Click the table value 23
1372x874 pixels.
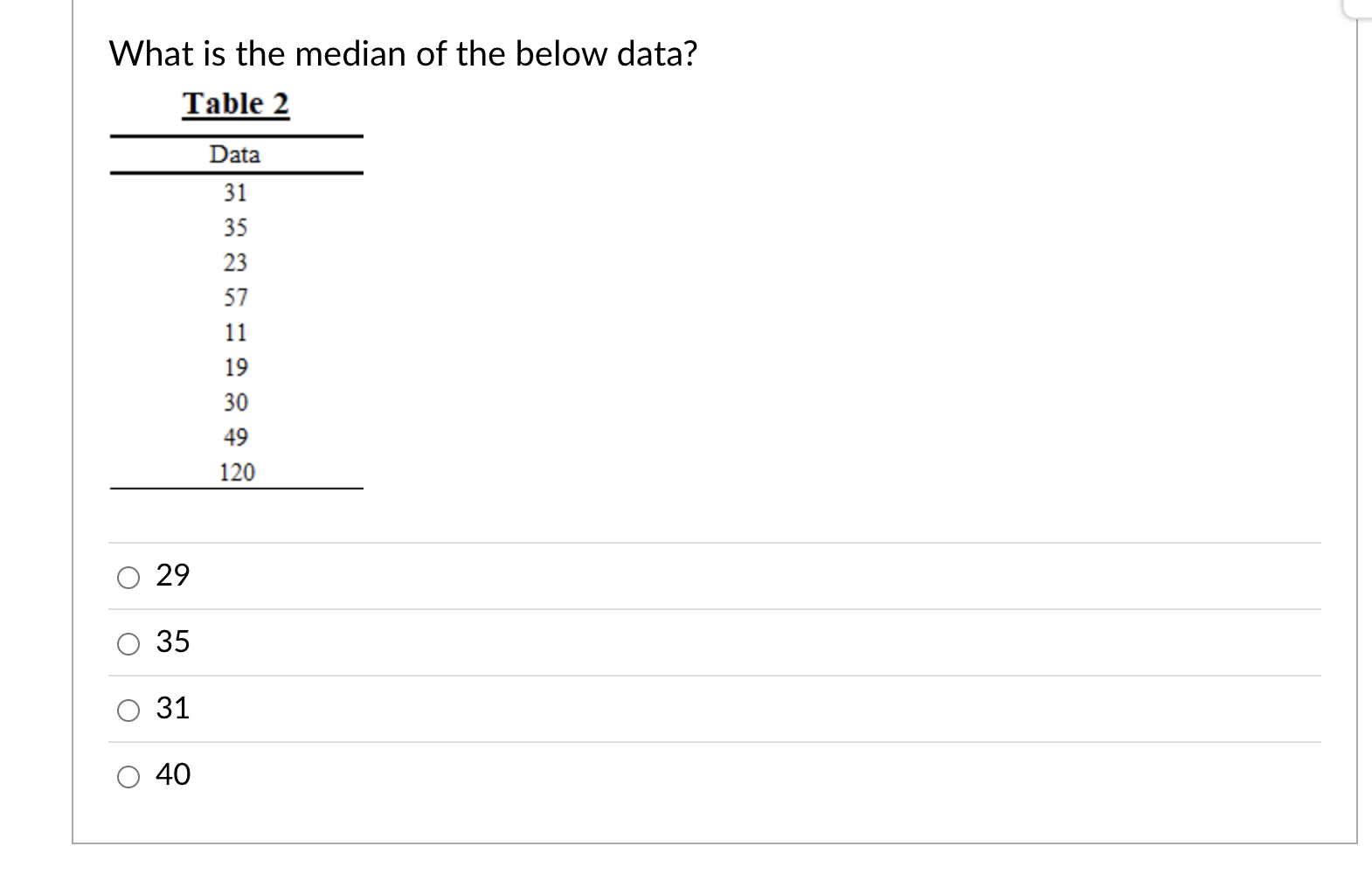pyautogui.click(x=235, y=263)
